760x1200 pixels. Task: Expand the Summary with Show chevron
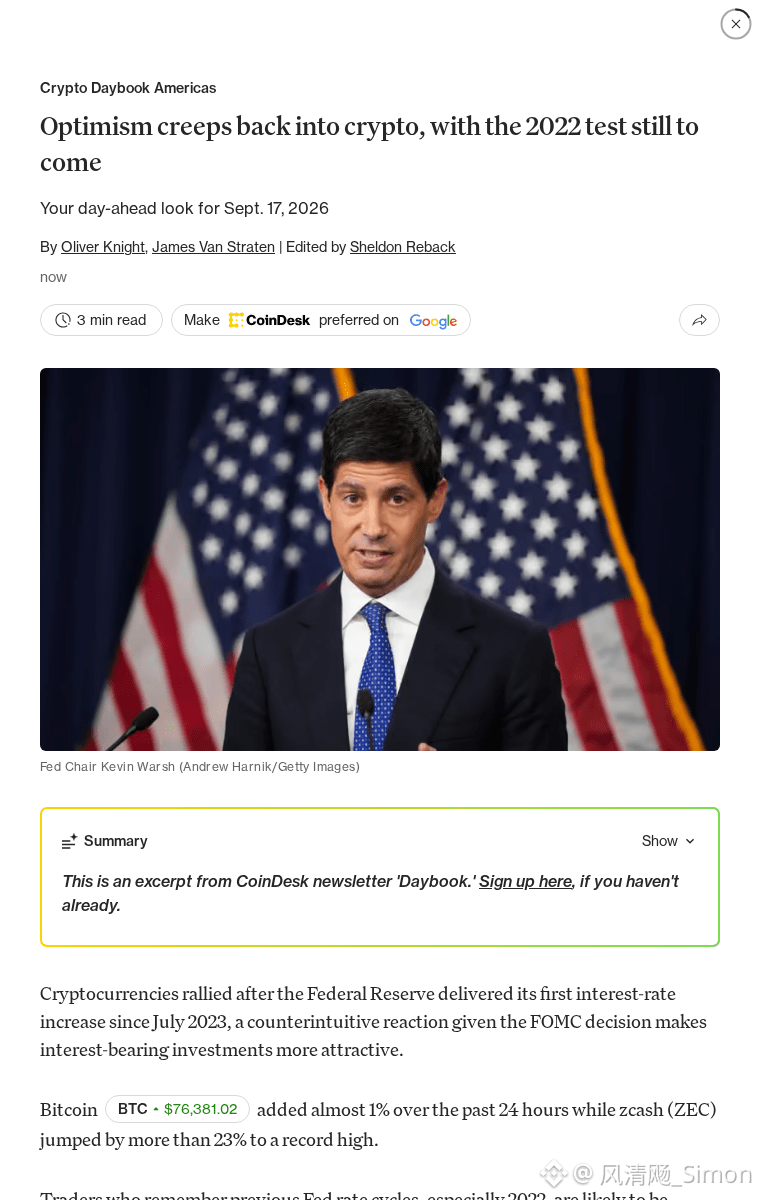(690, 841)
